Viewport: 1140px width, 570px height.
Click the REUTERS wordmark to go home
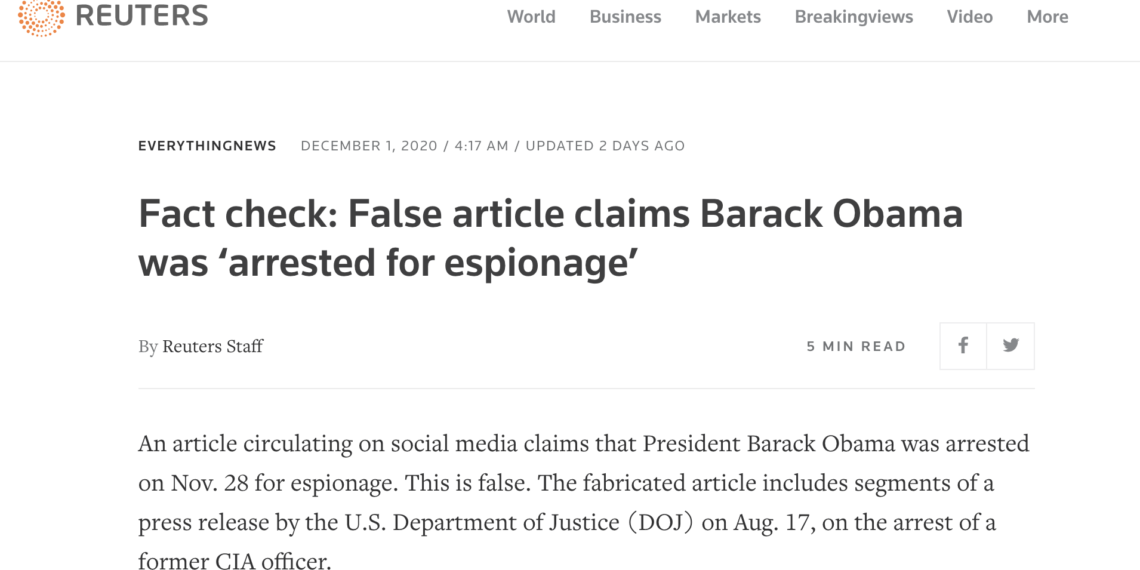coord(142,16)
